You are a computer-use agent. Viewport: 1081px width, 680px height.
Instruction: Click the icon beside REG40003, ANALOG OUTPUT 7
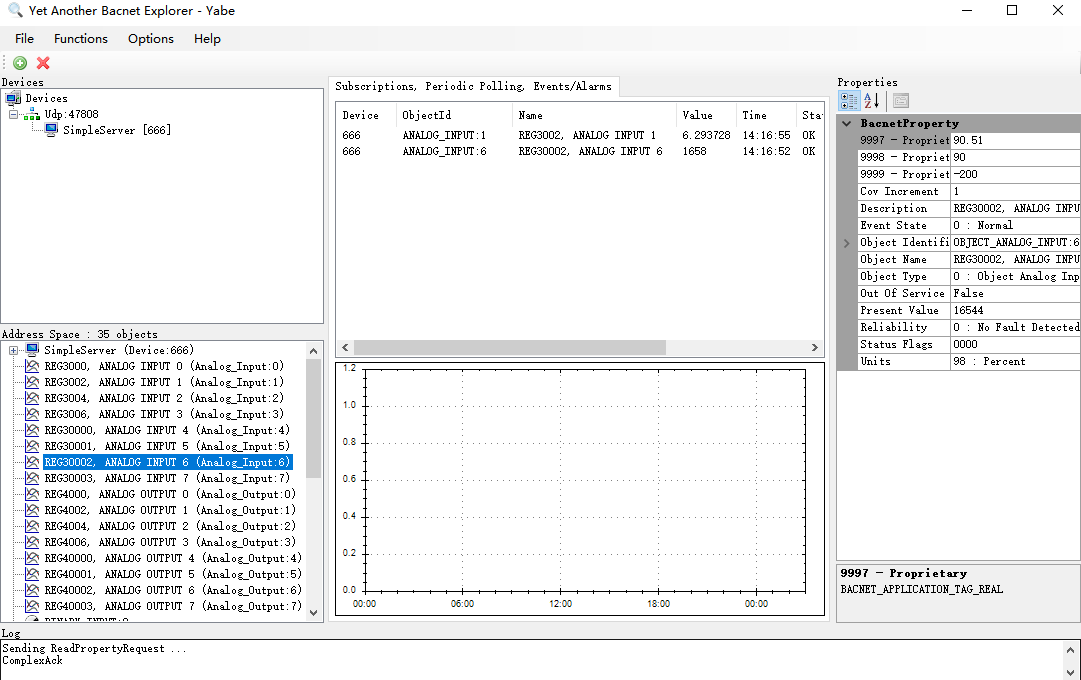[32, 606]
